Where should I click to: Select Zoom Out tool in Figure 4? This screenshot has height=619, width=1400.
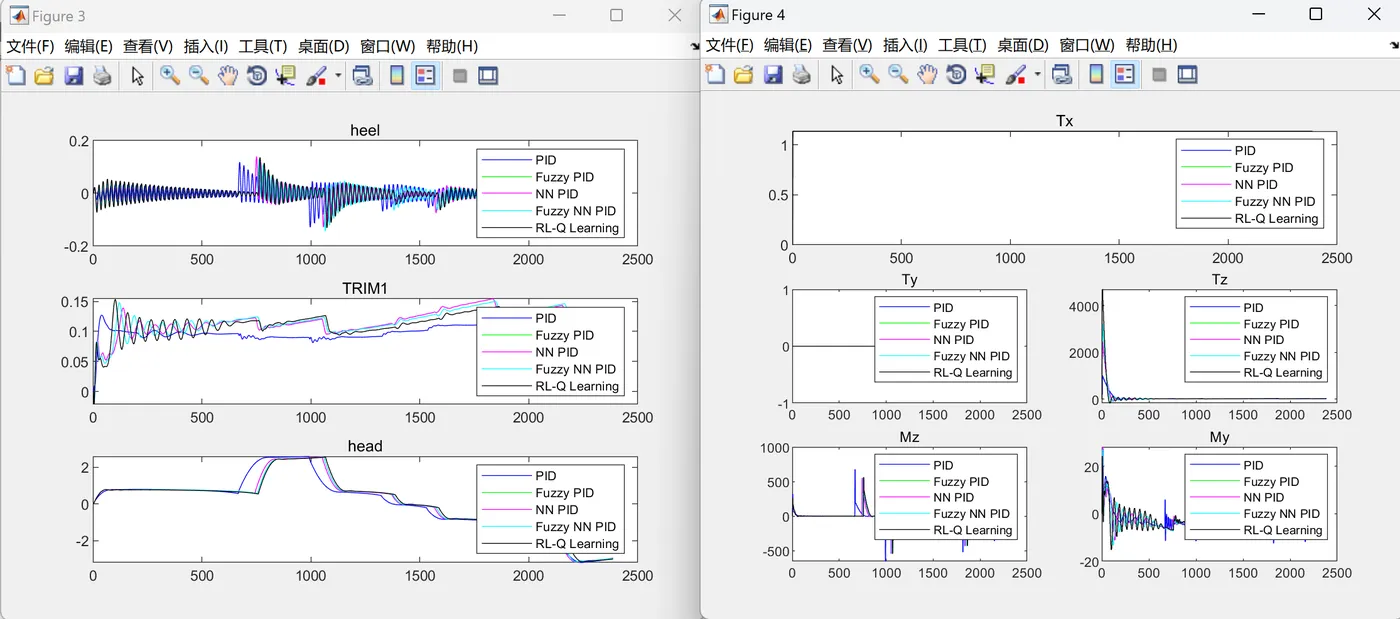point(898,75)
